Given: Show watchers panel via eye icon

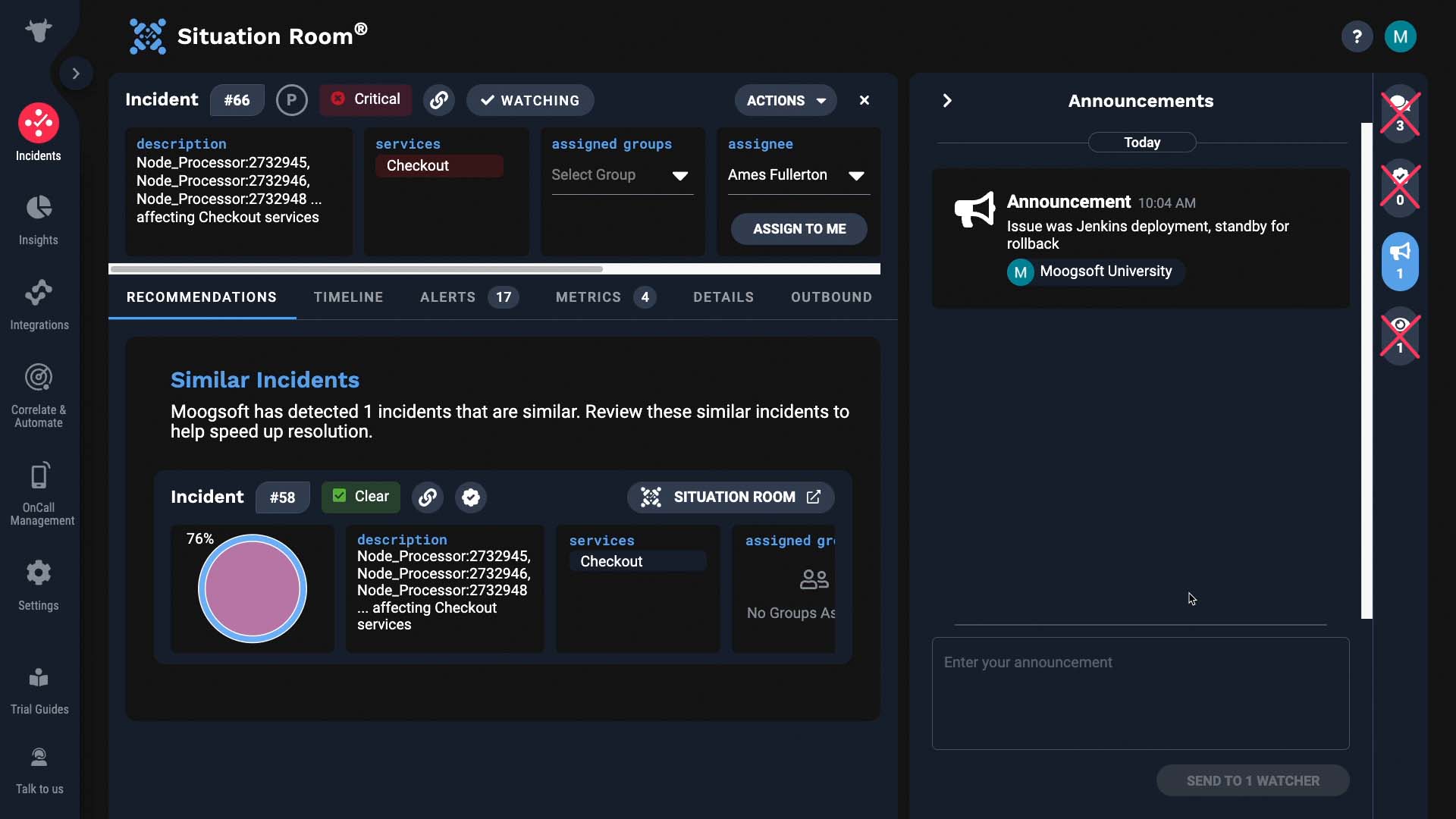Looking at the screenshot, I should 1400,335.
